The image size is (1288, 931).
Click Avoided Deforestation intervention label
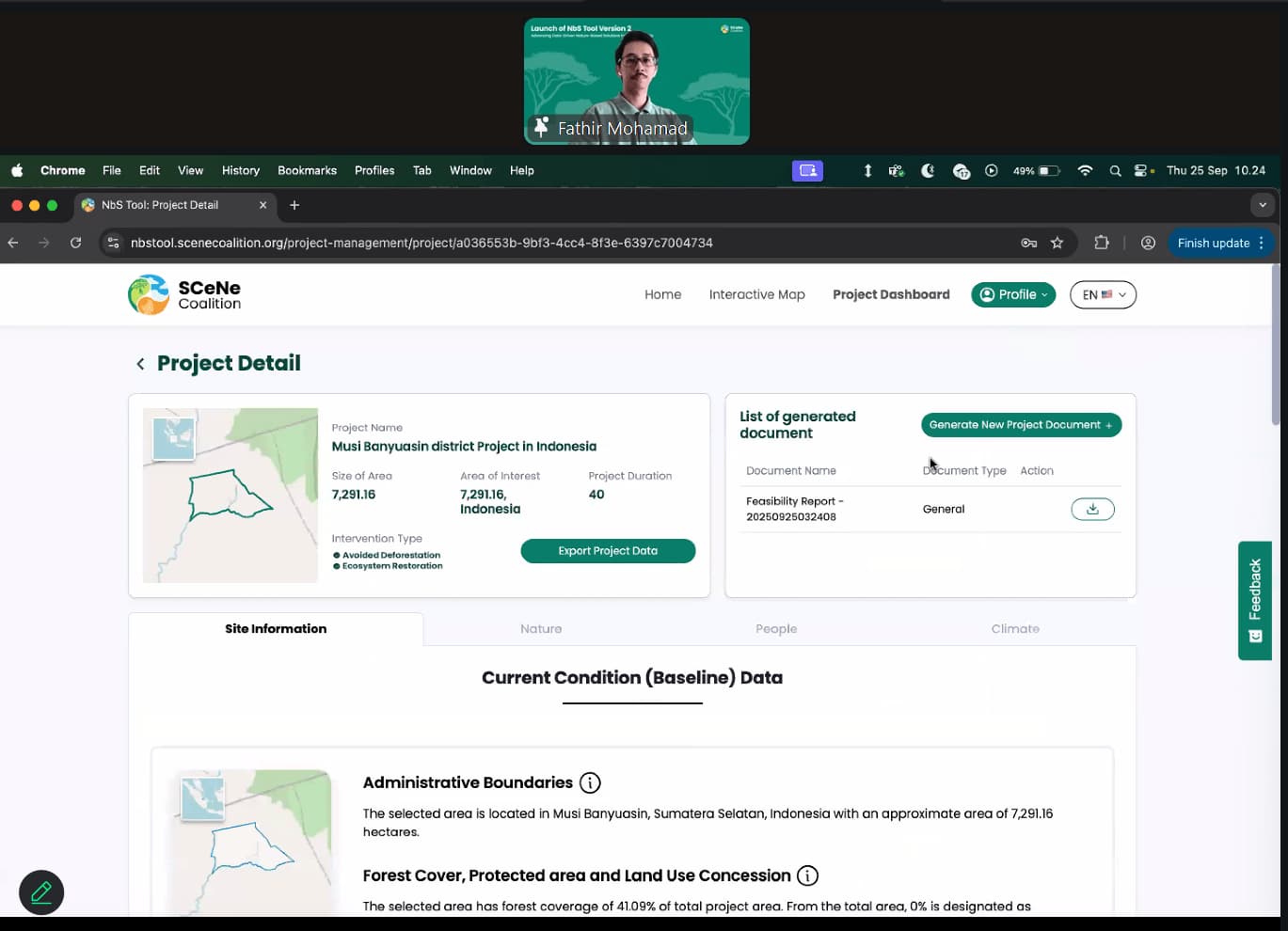coord(390,555)
